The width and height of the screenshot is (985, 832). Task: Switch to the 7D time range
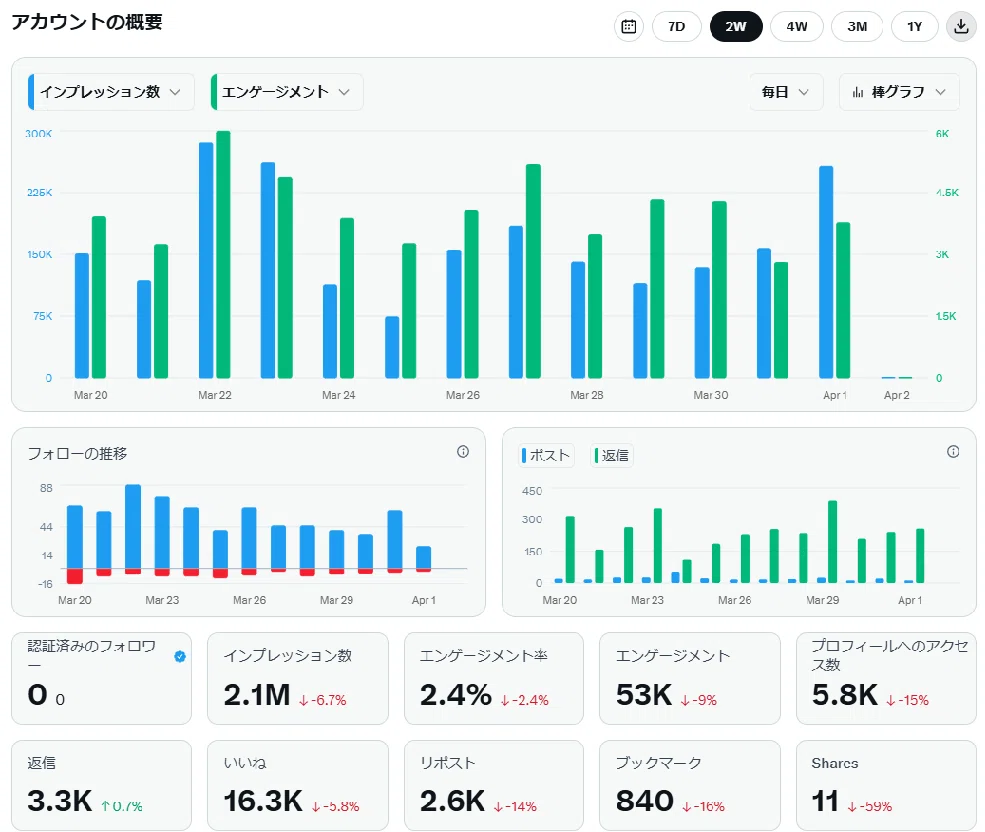click(677, 26)
